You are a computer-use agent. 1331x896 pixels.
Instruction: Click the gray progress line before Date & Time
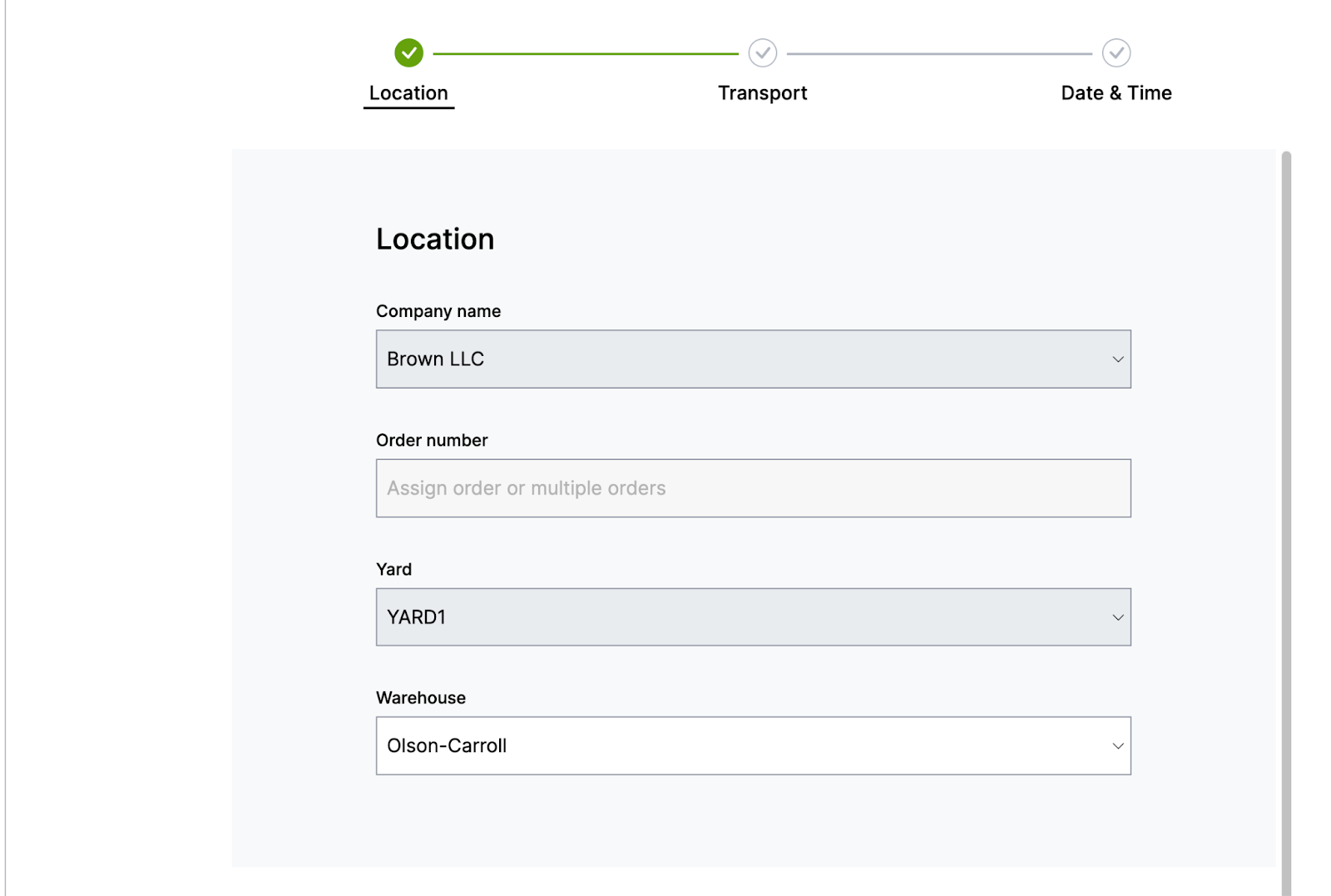[938, 54]
